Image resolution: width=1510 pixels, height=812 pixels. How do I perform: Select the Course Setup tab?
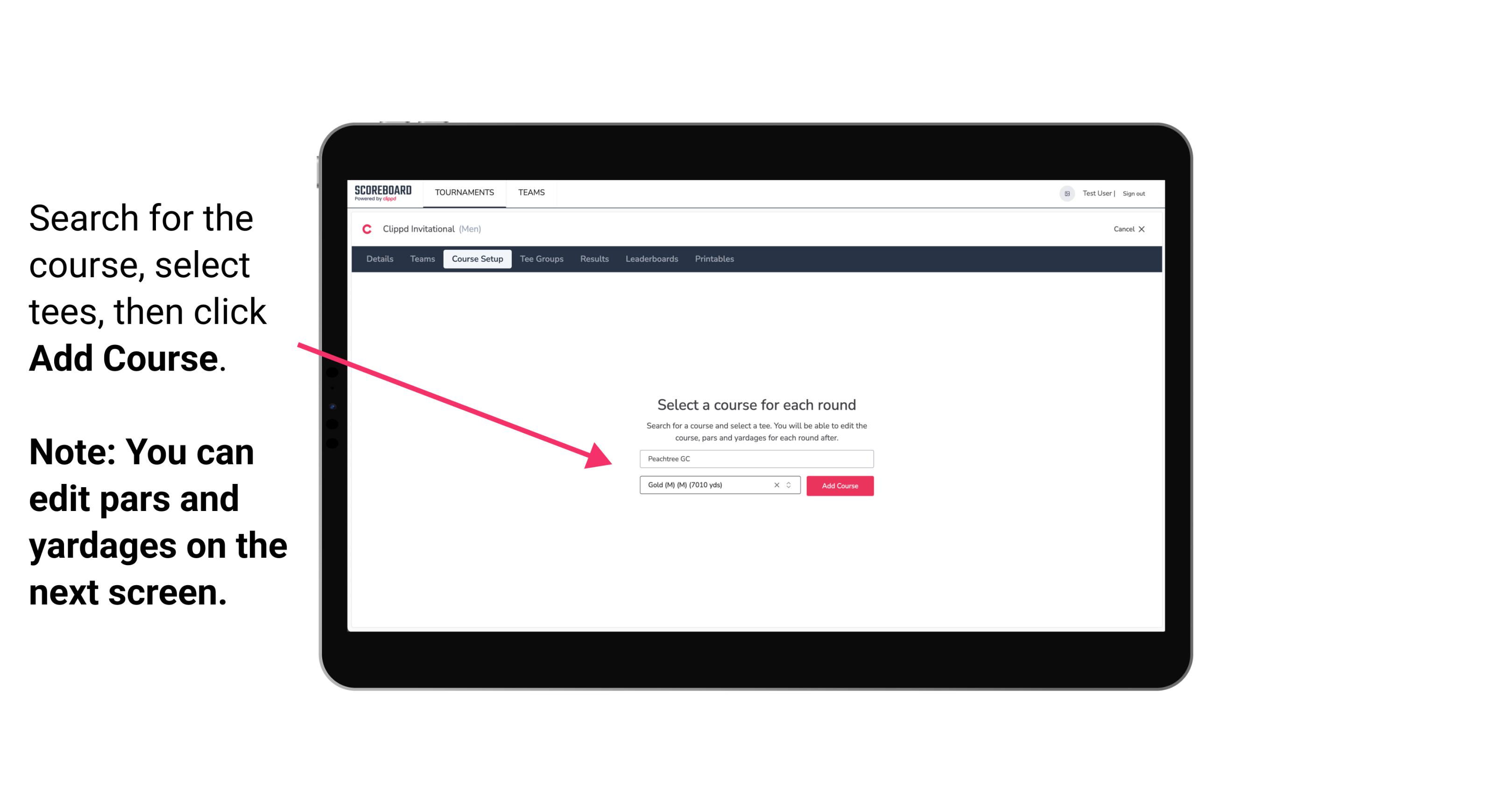[x=477, y=259]
